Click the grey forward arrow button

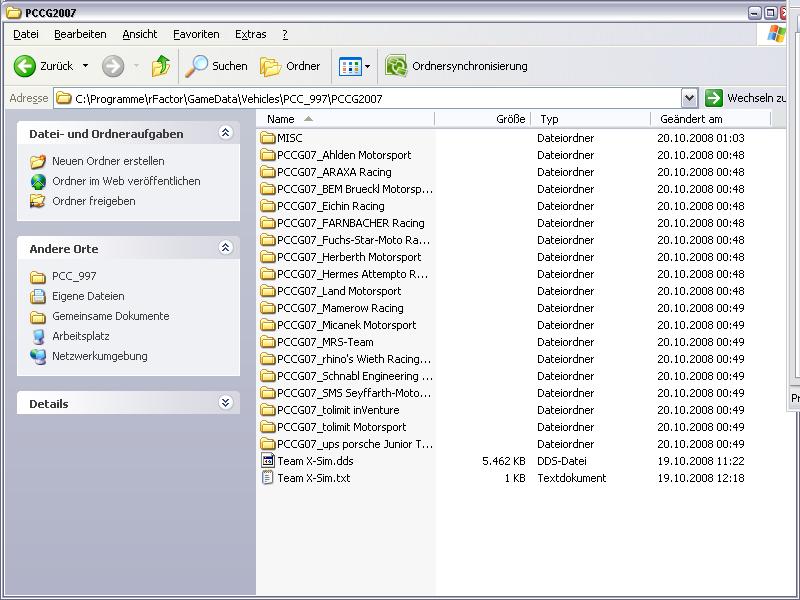(x=113, y=66)
